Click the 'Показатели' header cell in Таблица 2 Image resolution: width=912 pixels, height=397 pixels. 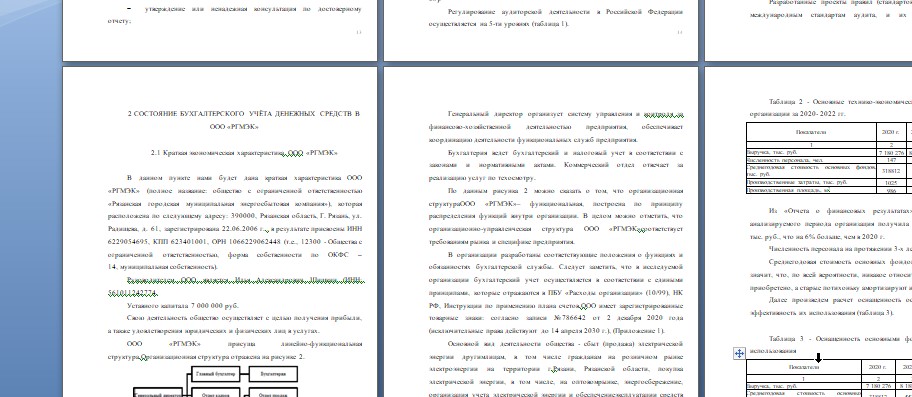811,132
